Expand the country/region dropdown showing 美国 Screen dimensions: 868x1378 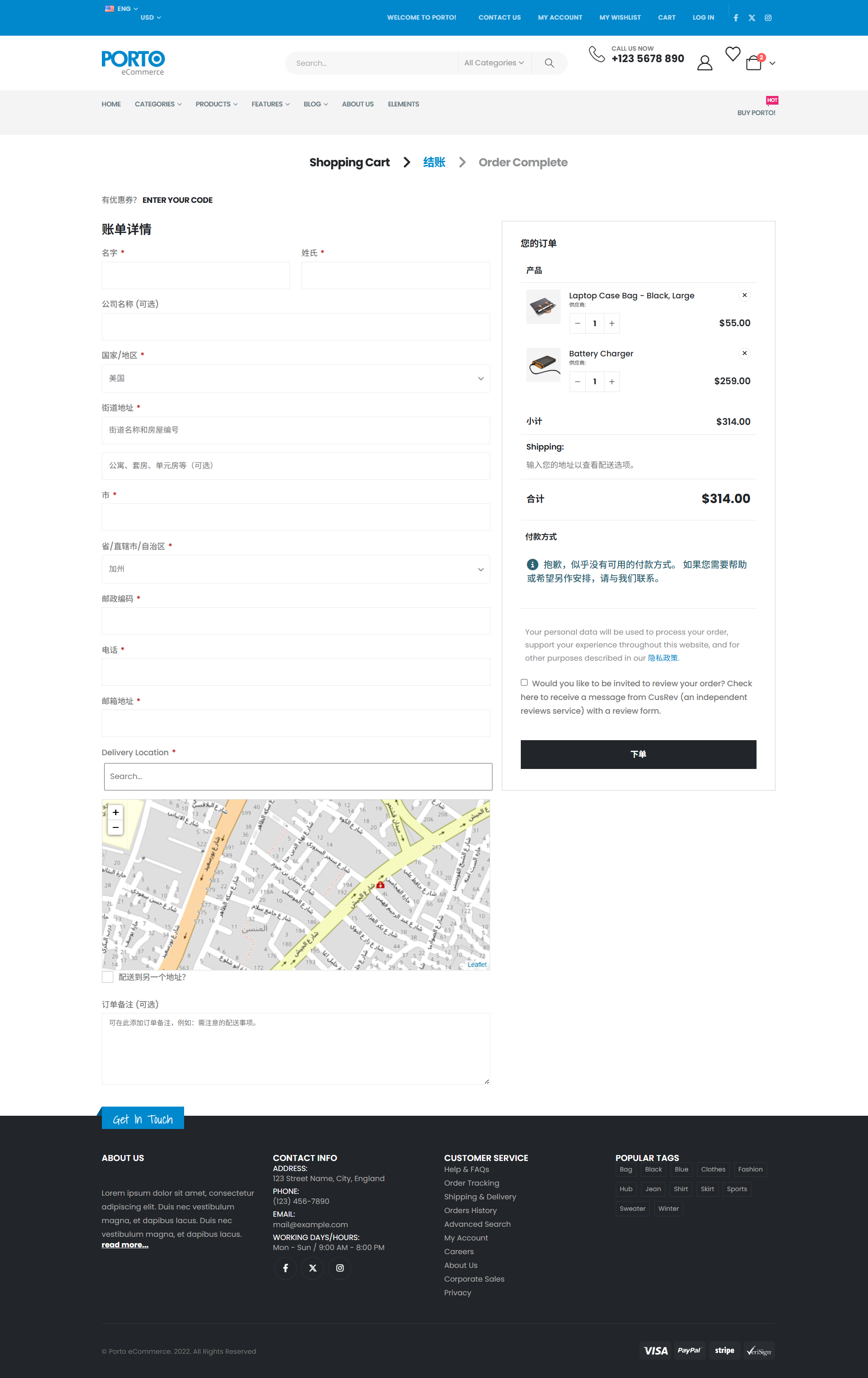(296, 378)
